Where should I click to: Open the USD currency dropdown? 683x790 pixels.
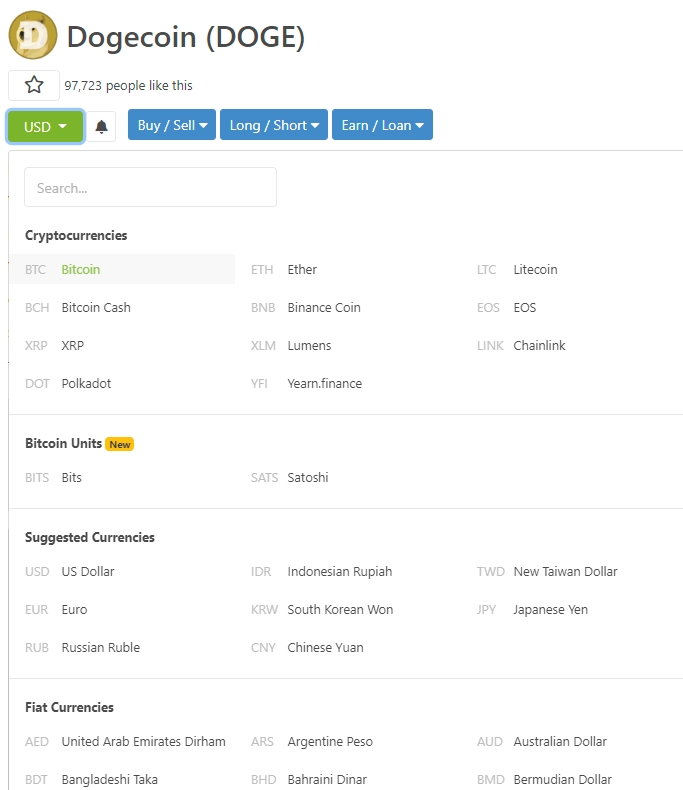[45, 126]
